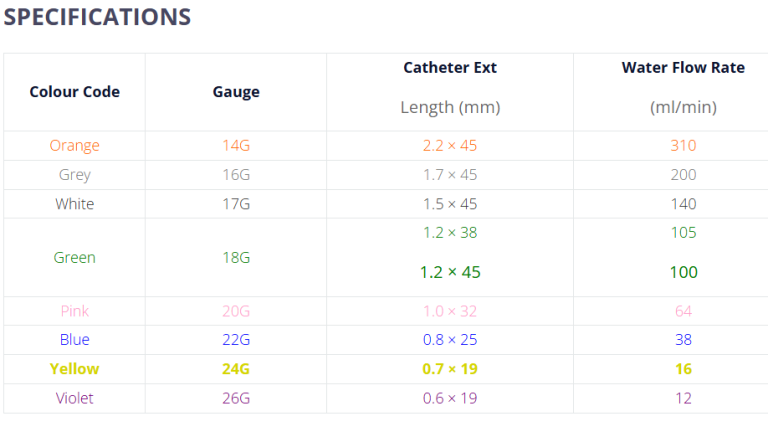Click the Gauge column header
Screen dimensions: 768x442
[236, 92]
